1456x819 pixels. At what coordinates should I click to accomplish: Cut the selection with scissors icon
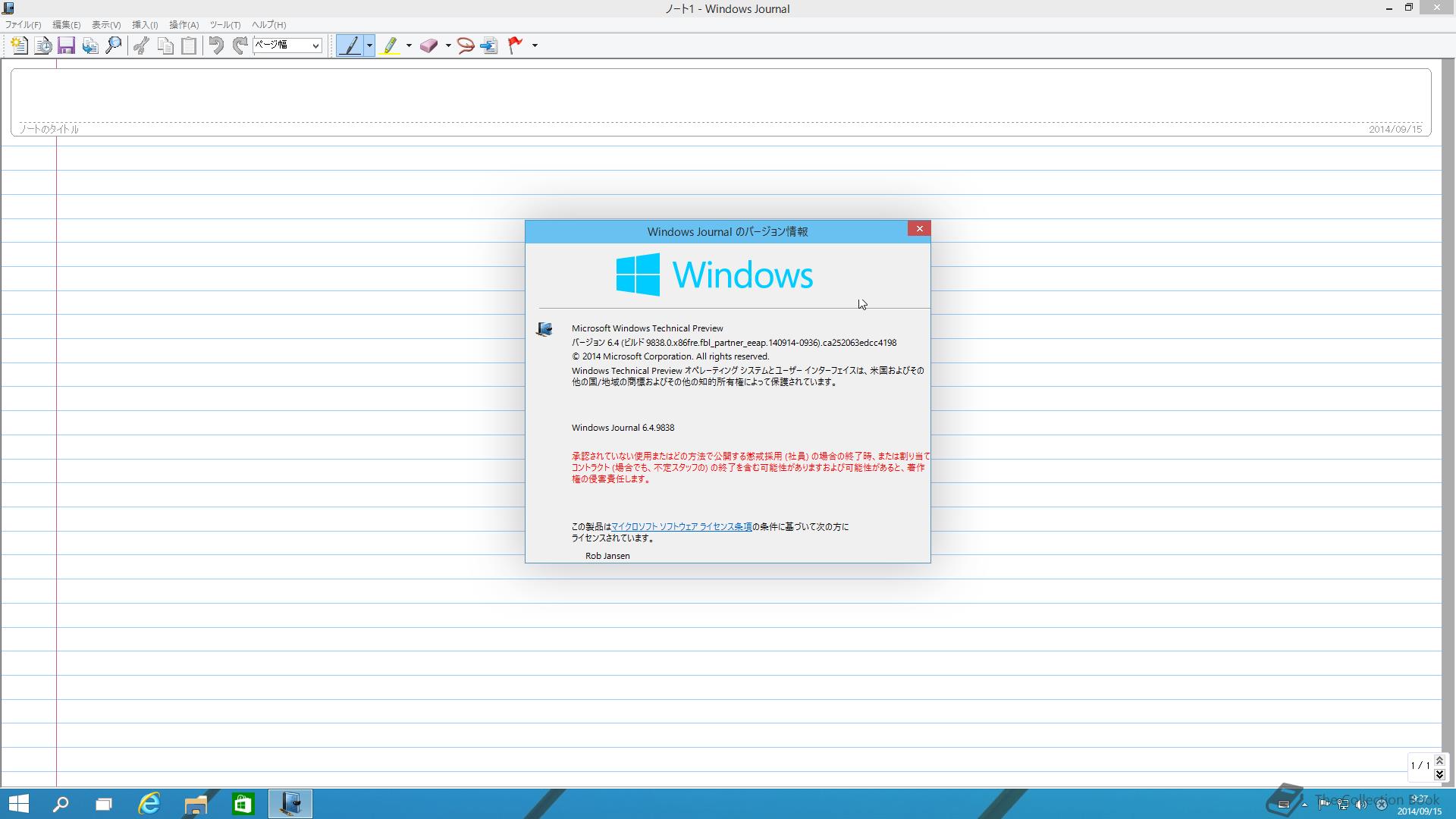point(141,45)
